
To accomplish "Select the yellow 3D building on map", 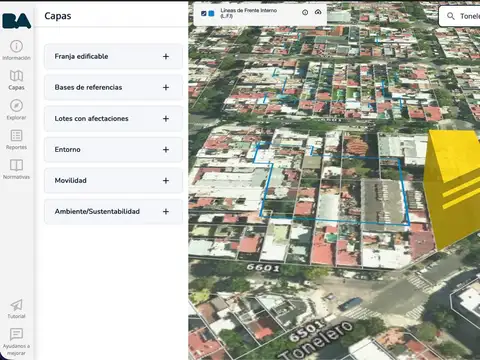I will point(453,187).
